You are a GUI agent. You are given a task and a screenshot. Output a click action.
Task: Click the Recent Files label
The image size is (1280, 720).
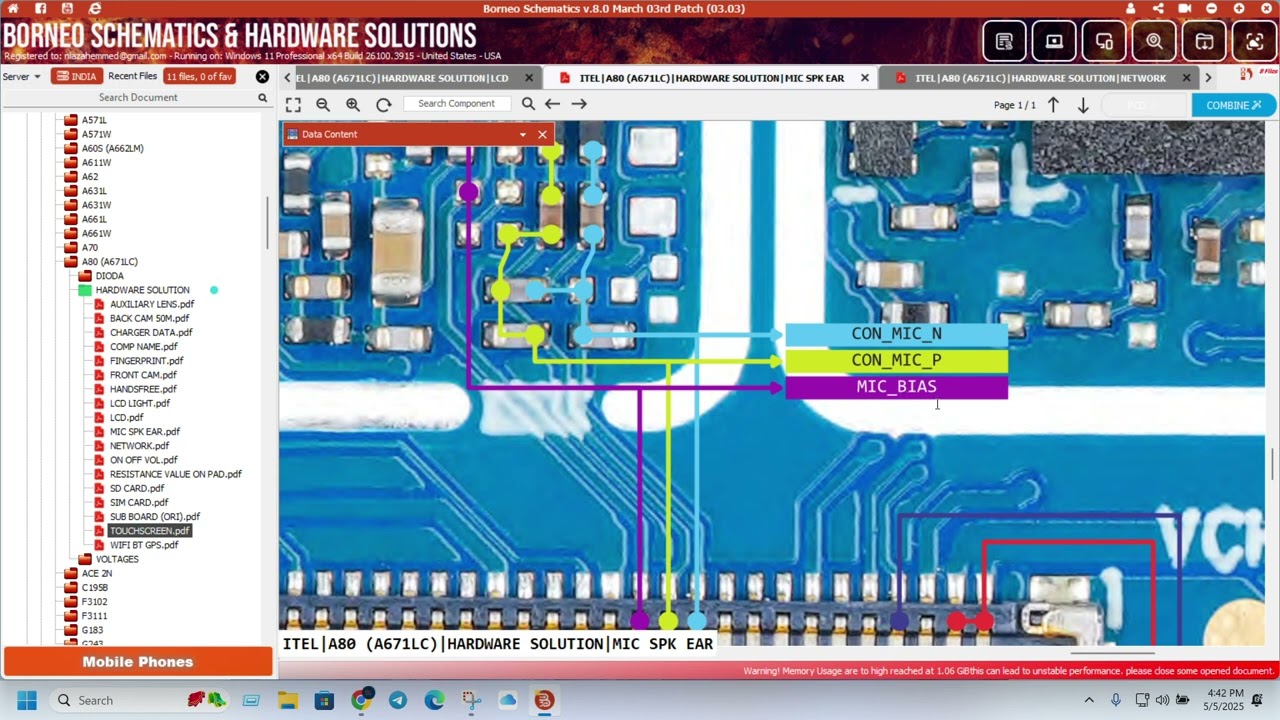[133, 77]
